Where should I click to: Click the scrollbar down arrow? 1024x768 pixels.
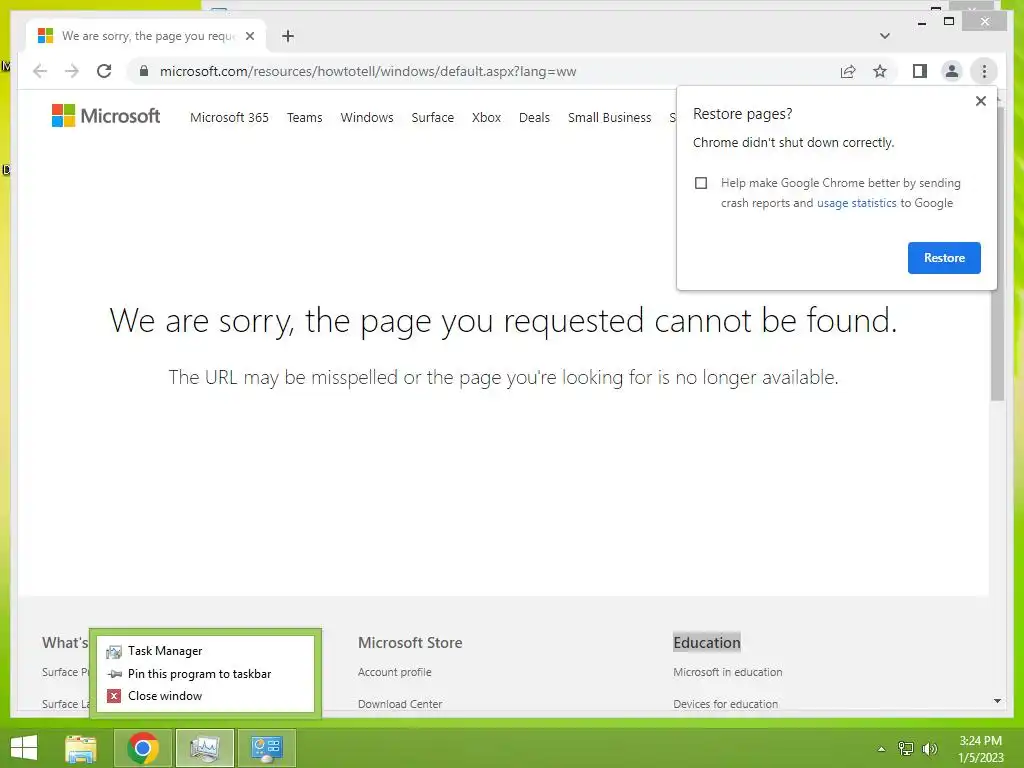pyautogui.click(x=997, y=701)
